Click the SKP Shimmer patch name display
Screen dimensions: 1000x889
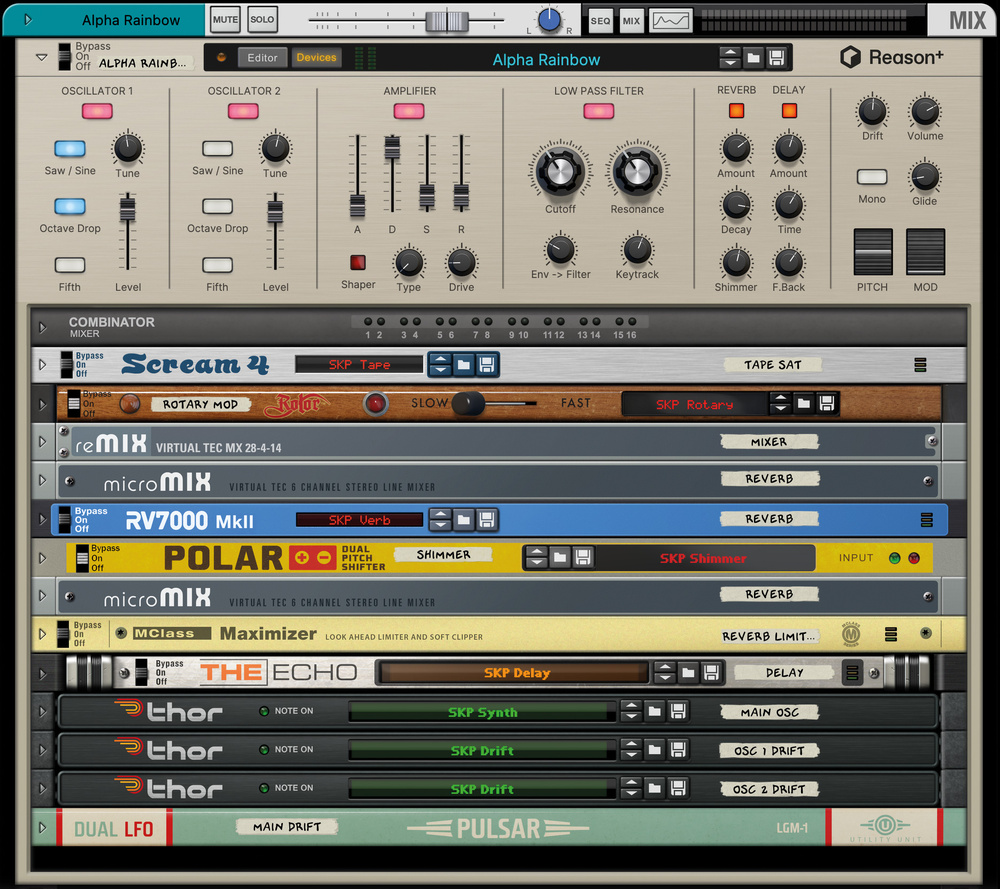(x=702, y=558)
